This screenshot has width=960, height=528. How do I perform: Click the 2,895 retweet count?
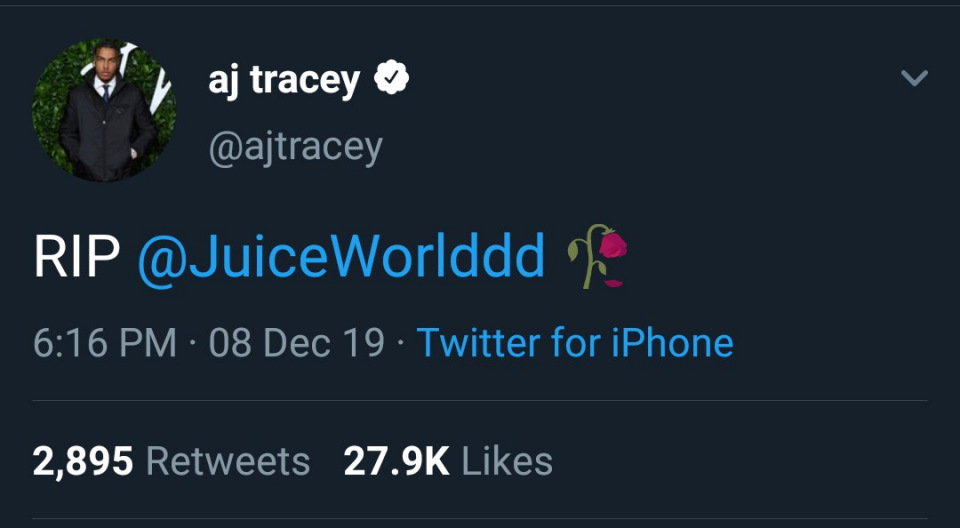[83, 461]
